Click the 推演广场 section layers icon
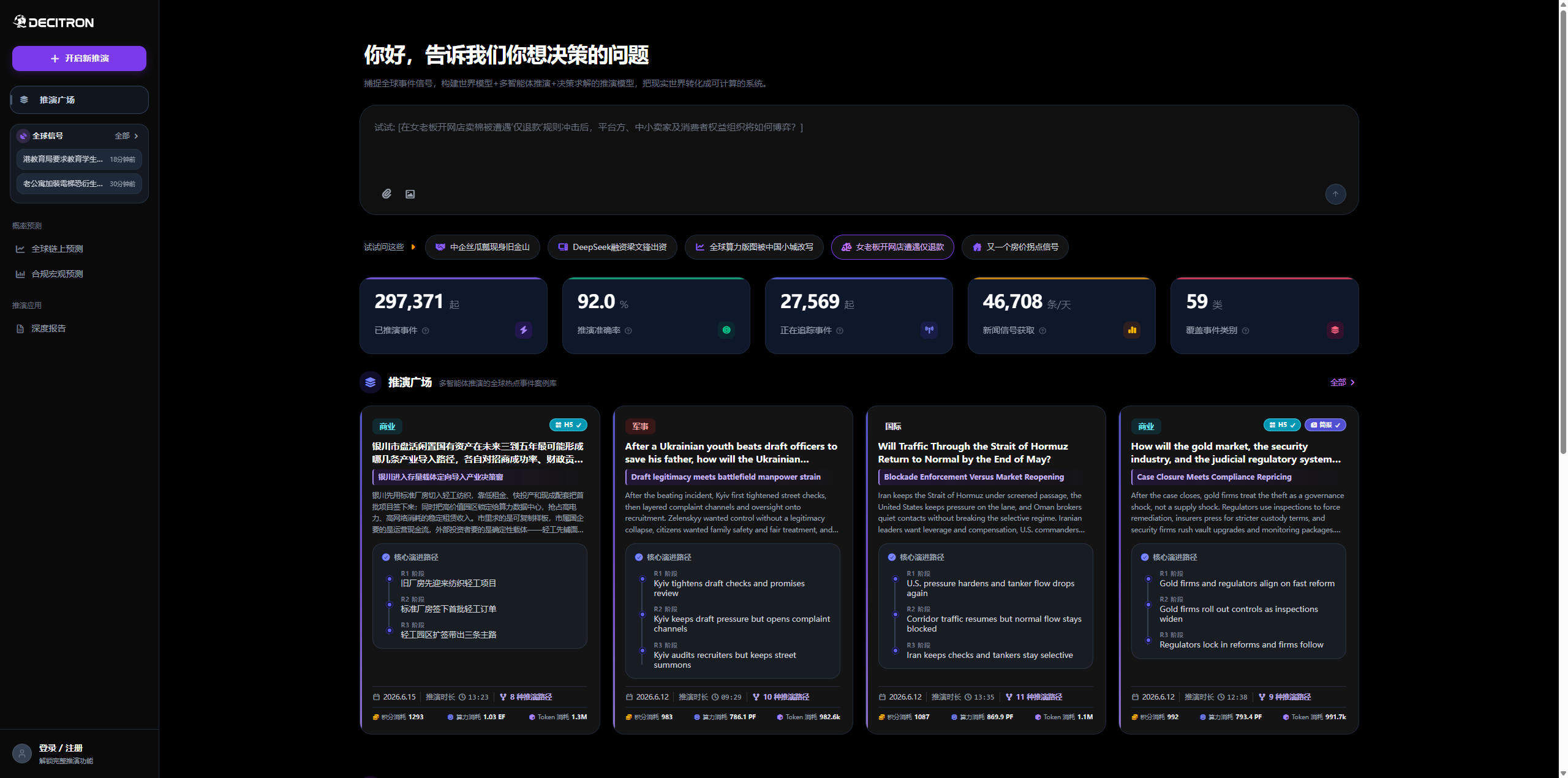 click(371, 382)
